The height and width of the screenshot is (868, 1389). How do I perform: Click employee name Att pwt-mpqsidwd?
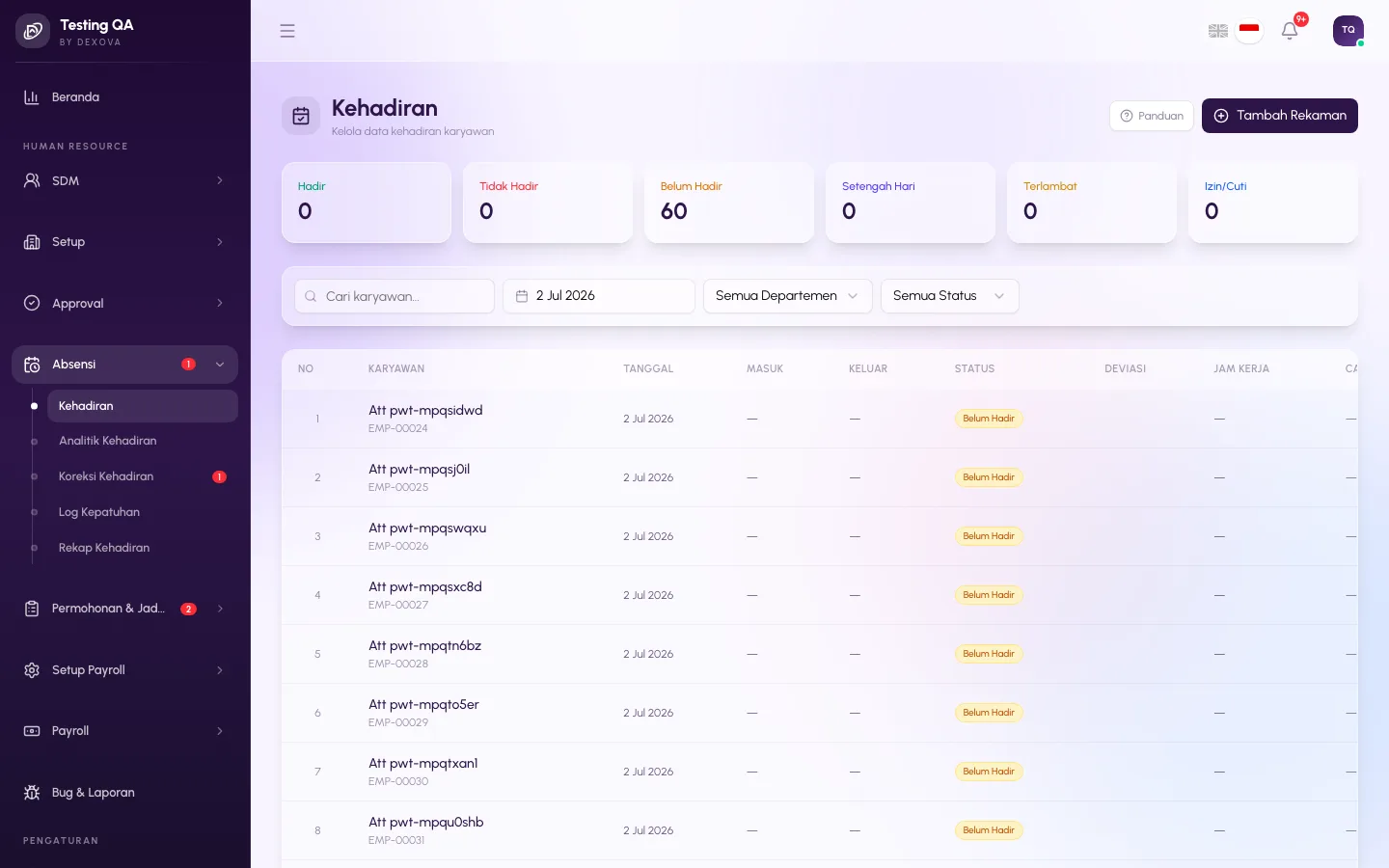tap(425, 411)
